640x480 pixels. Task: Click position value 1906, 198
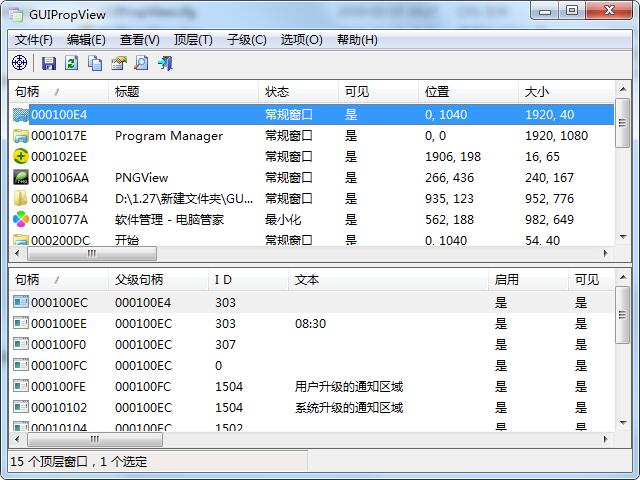pyautogui.click(x=453, y=157)
